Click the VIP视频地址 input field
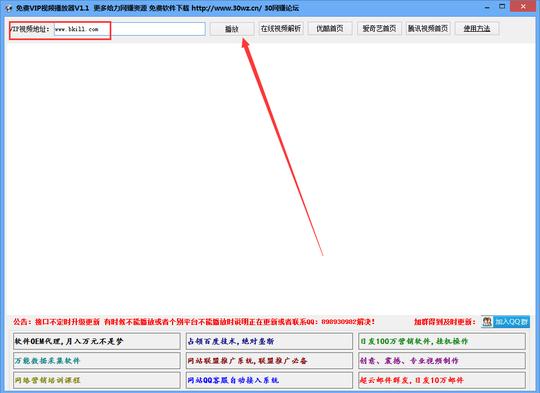The height and width of the screenshot is (393, 540). pyautogui.click(x=129, y=29)
